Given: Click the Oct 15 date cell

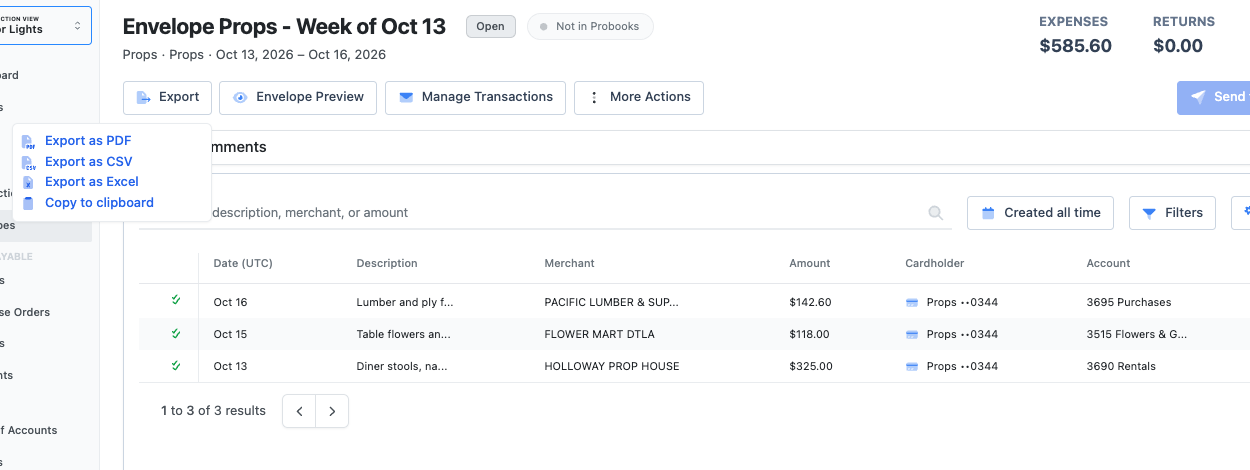Looking at the screenshot, I should coord(230,334).
